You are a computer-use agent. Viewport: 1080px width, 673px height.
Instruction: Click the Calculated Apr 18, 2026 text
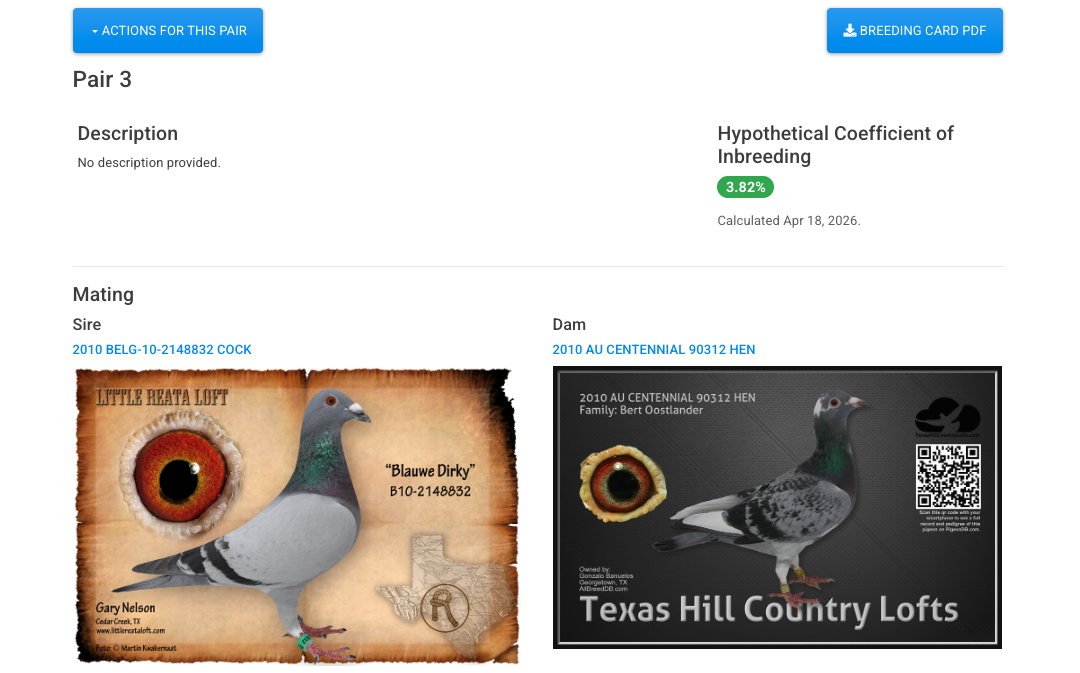[x=789, y=221]
